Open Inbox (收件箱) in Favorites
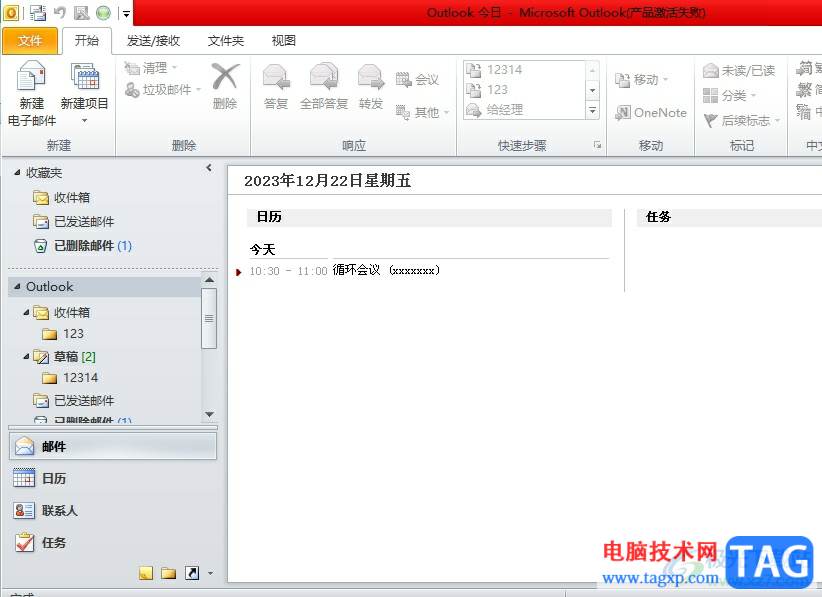Screen dimensions: 822x597 (x=61, y=198)
